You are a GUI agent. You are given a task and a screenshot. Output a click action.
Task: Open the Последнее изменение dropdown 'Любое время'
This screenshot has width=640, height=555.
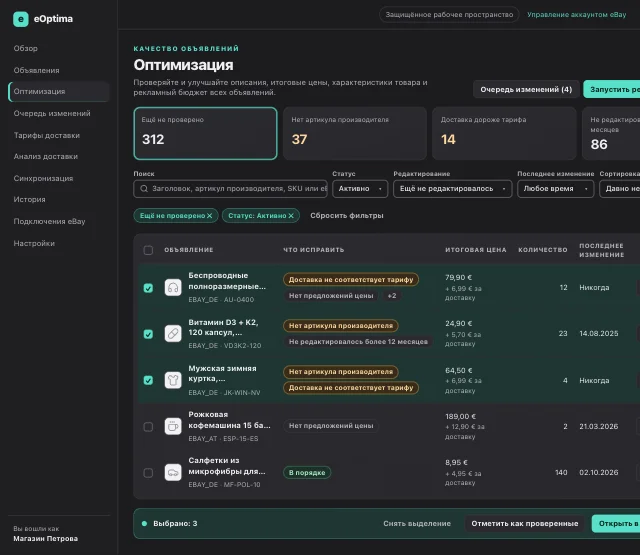pyautogui.click(x=556, y=189)
